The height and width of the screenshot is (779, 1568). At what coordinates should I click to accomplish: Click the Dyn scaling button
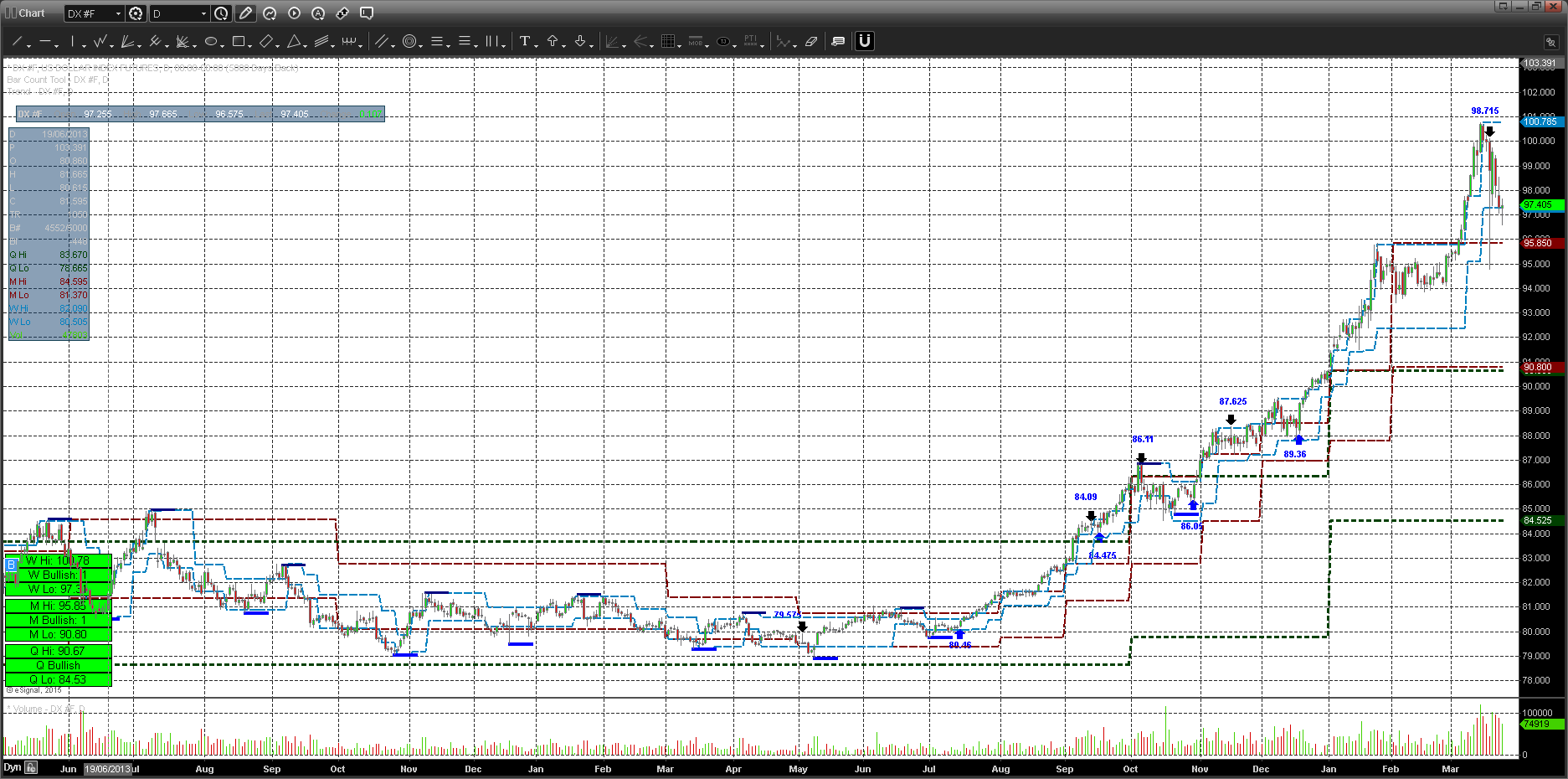coord(12,767)
